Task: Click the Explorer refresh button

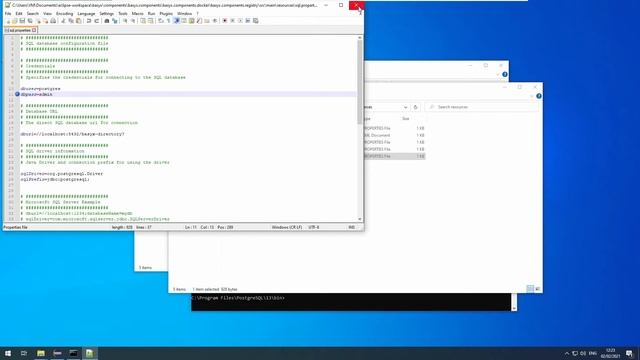Action: click(x=416, y=107)
